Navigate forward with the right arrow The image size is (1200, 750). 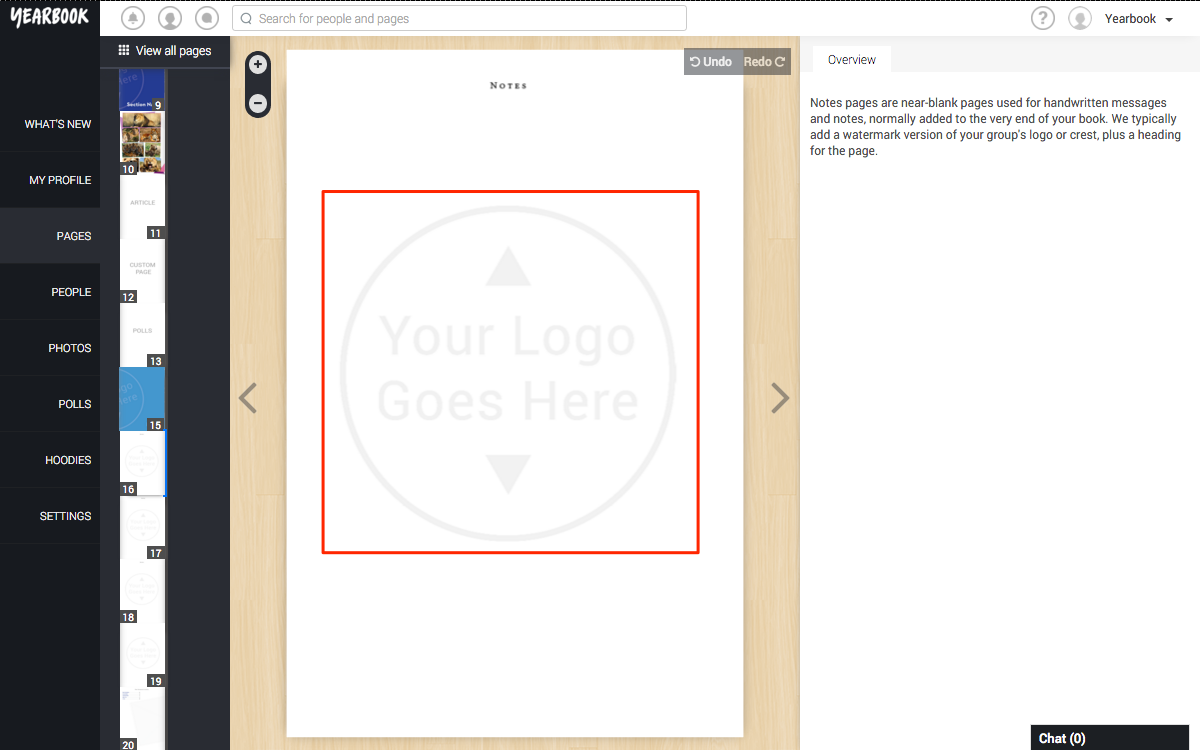(x=780, y=397)
